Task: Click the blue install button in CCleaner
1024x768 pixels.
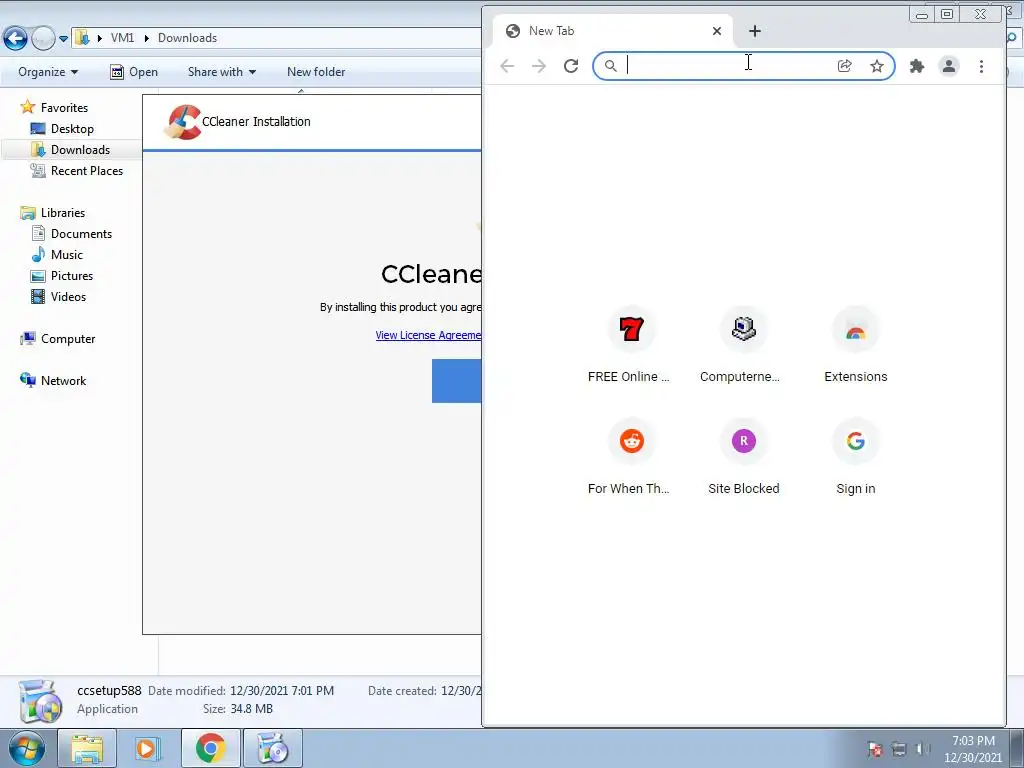Action: 456,381
